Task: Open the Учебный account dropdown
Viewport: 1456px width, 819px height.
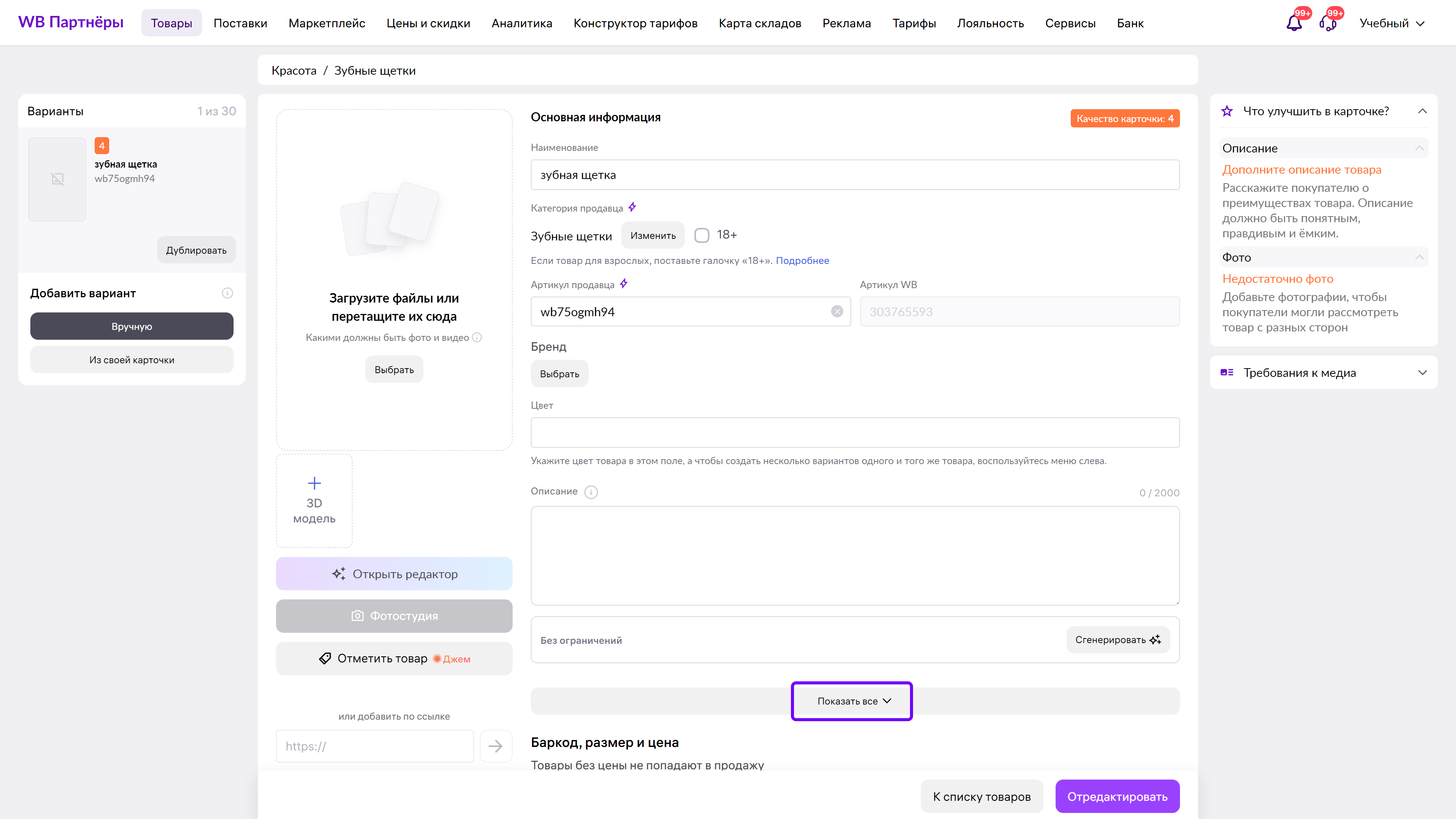Action: point(1392,23)
